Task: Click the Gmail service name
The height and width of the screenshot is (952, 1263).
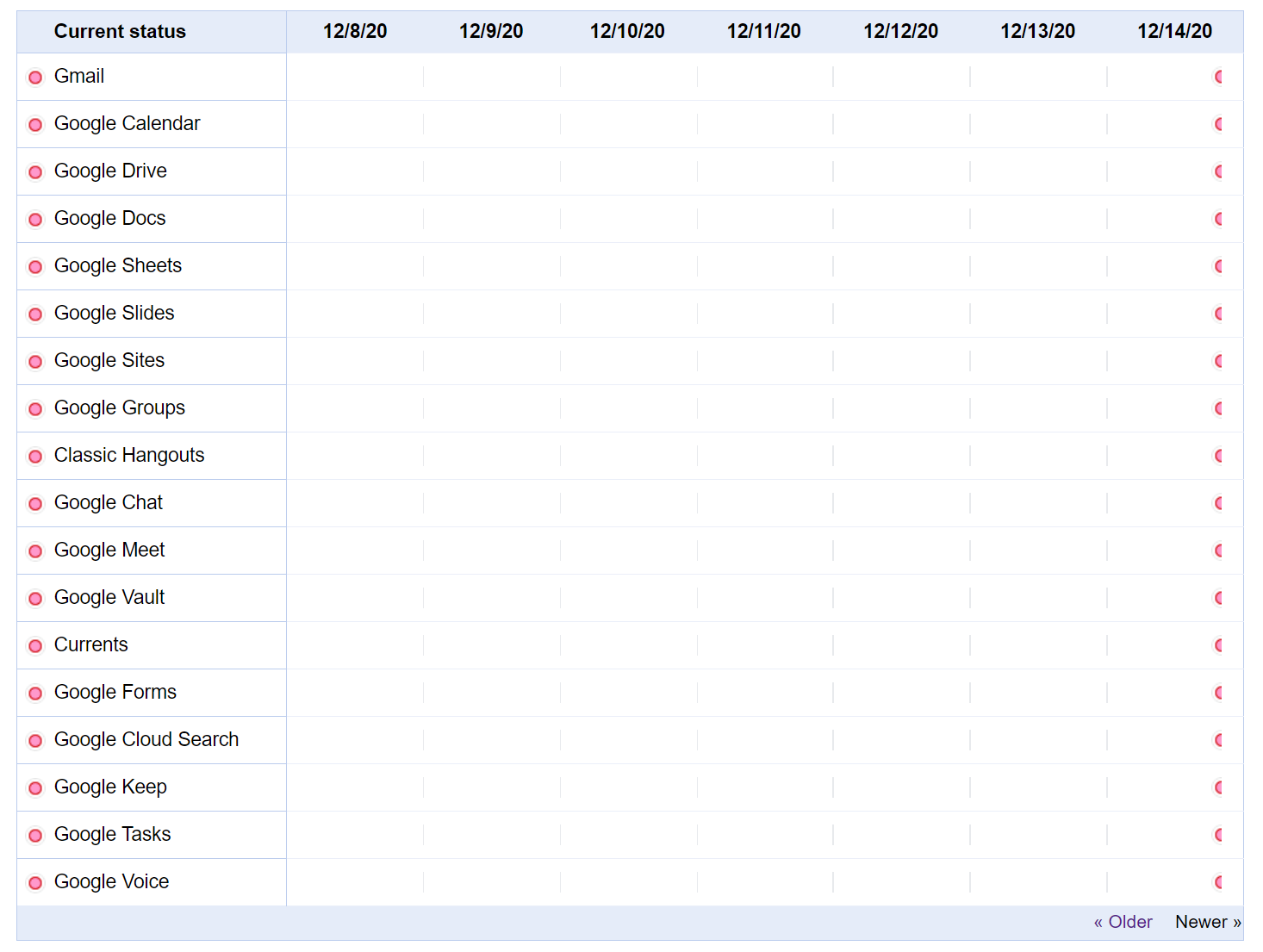Action: pos(79,76)
